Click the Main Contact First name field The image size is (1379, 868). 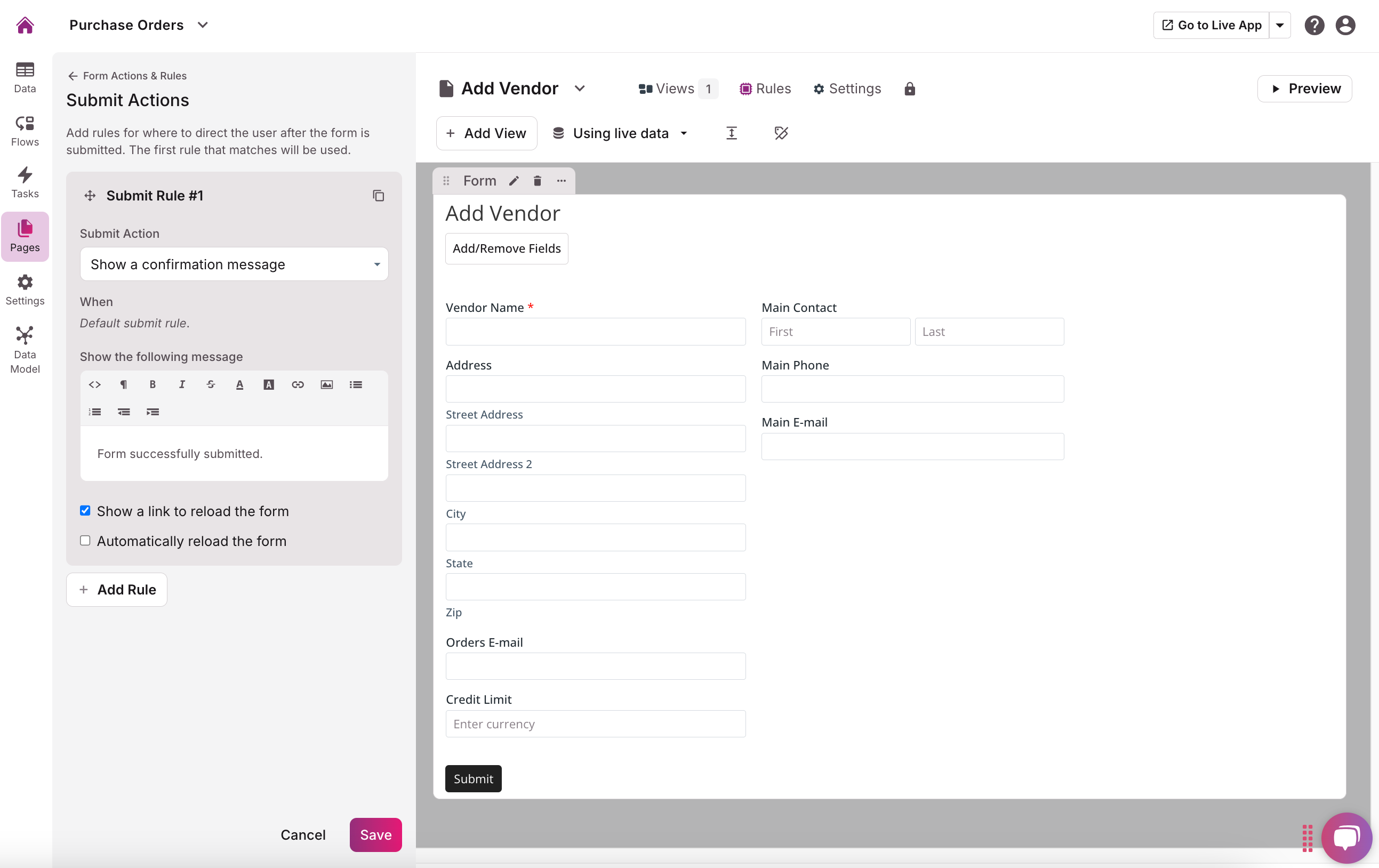pos(836,332)
